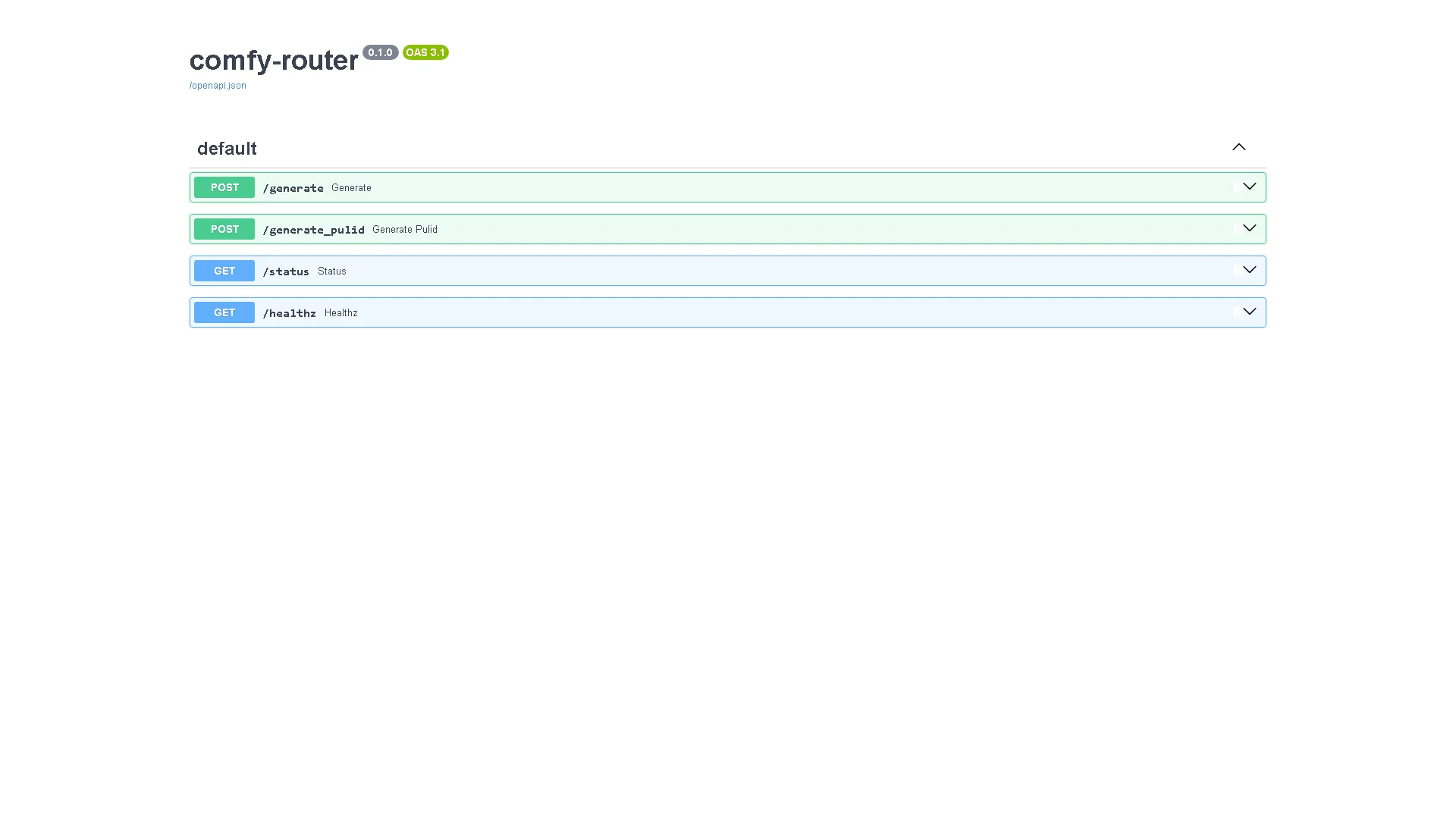Click the 0.1.0 version badge
Viewport: 1456px width, 819px height.
[x=380, y=52]
